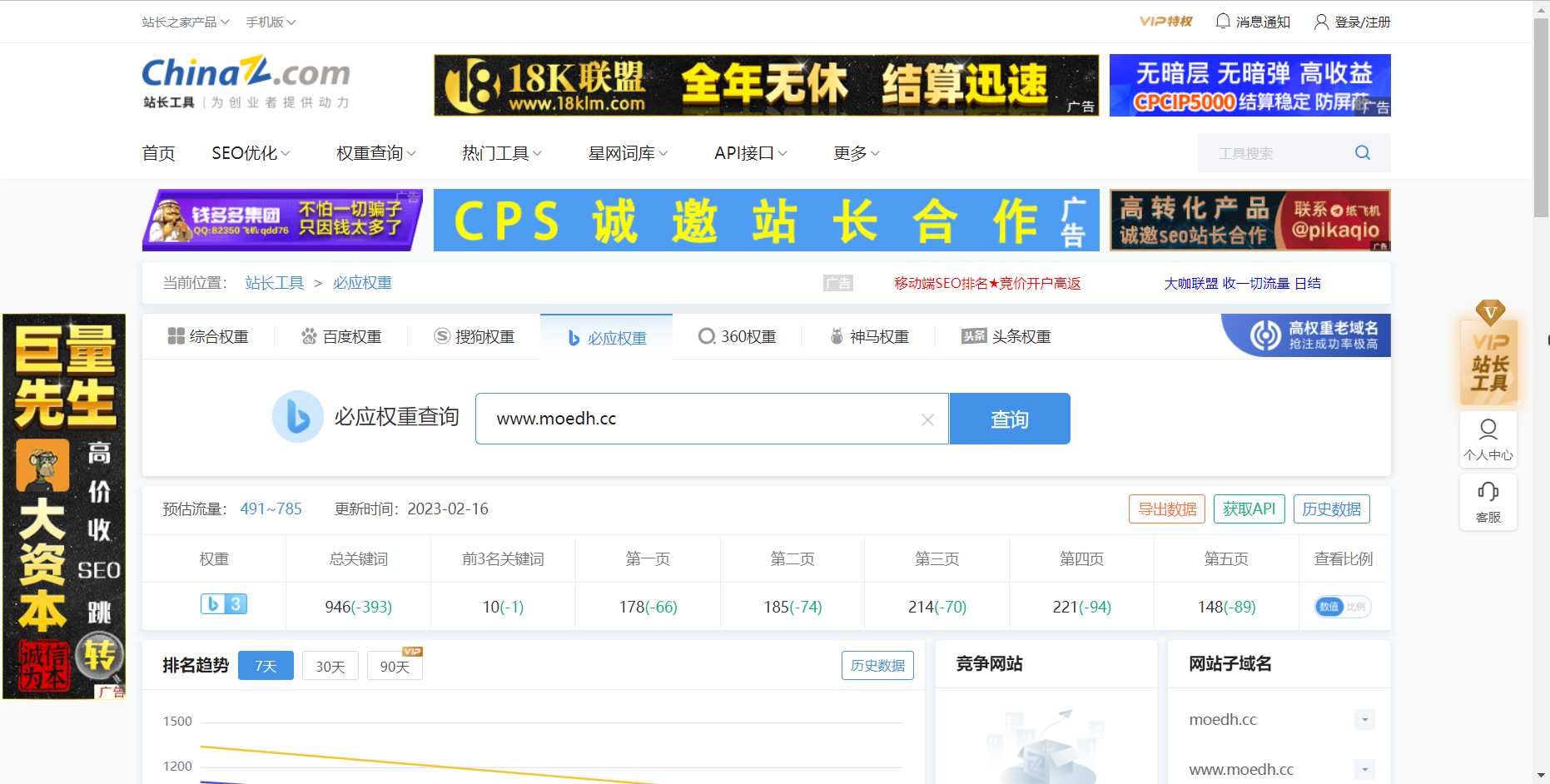Click the login/register user icon
Screen dimensions: 1550x784
tap(1321, 22)
